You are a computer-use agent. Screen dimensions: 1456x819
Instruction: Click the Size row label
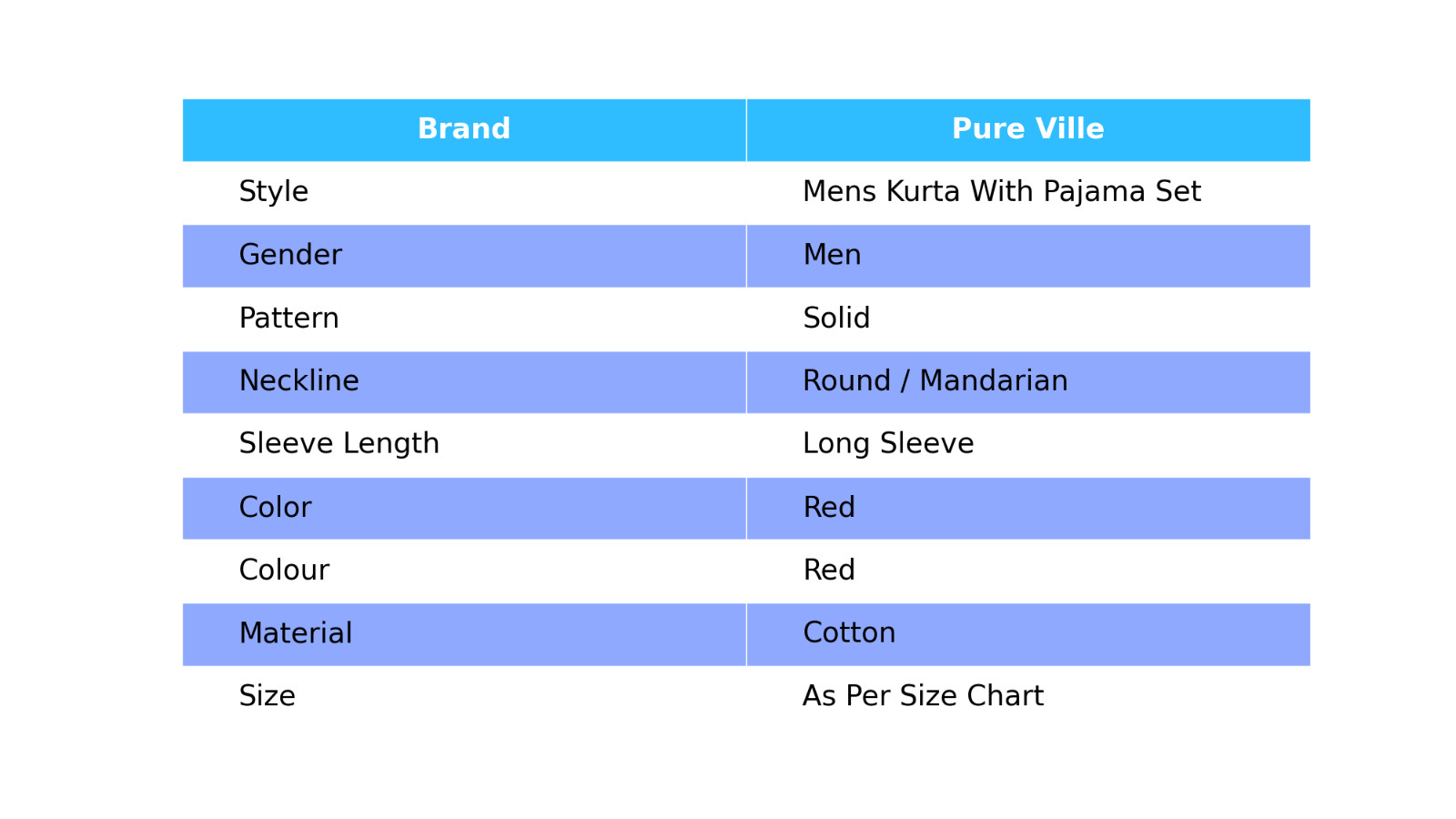[267, 696]
